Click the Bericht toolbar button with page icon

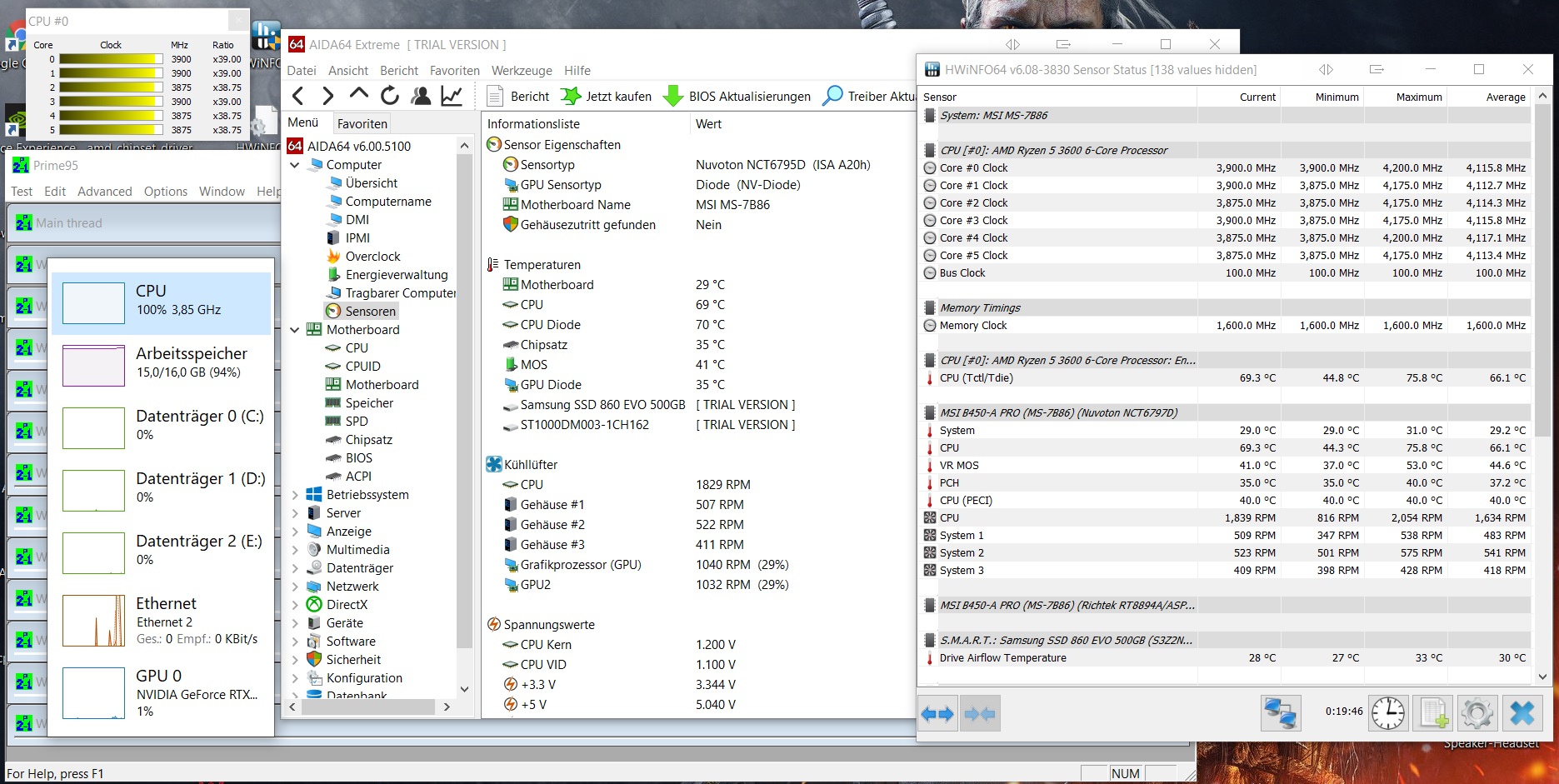pyautogui.click(x=518, y=96)
